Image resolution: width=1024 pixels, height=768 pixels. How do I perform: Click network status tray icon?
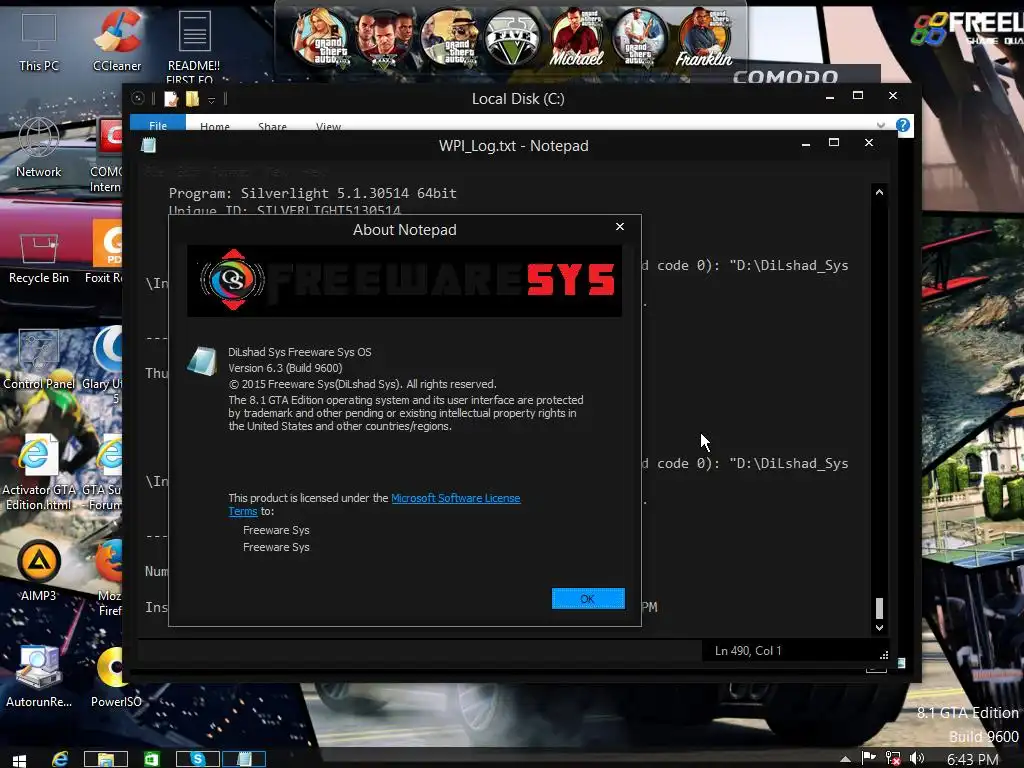(893, 758)
